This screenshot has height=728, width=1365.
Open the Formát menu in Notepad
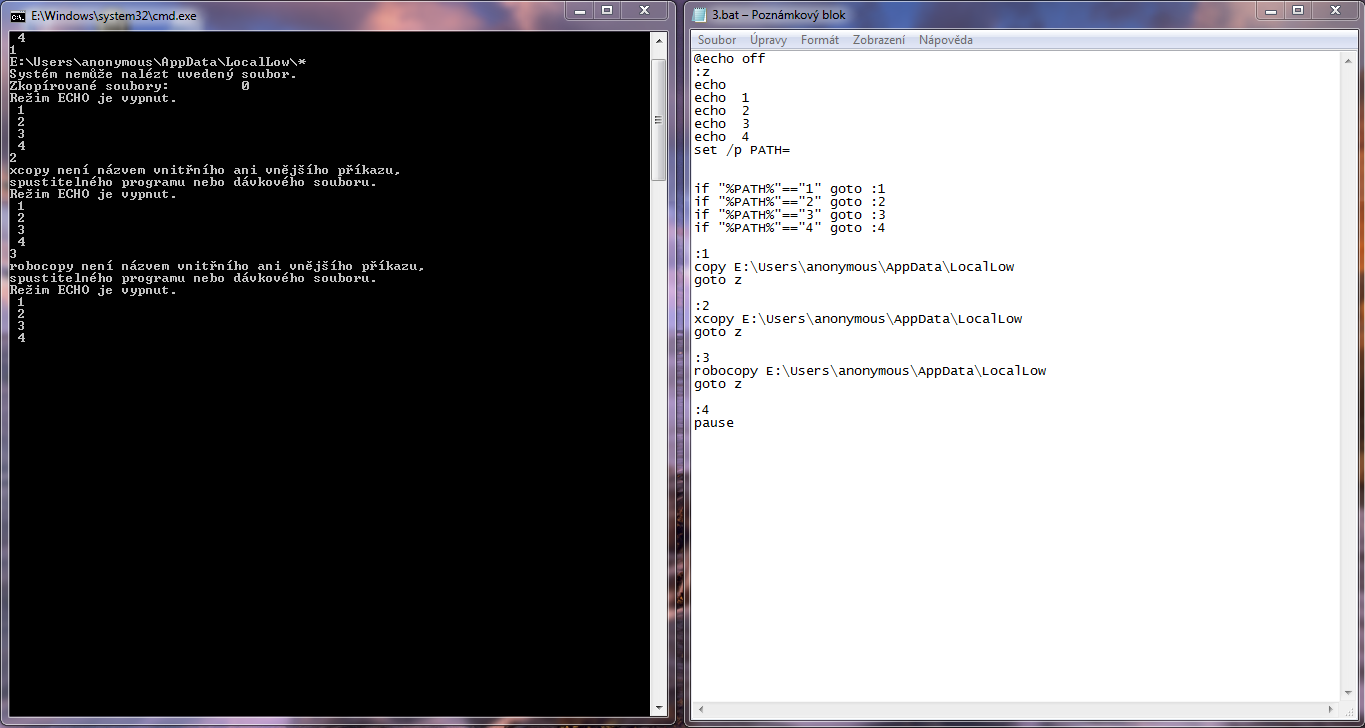820,40
